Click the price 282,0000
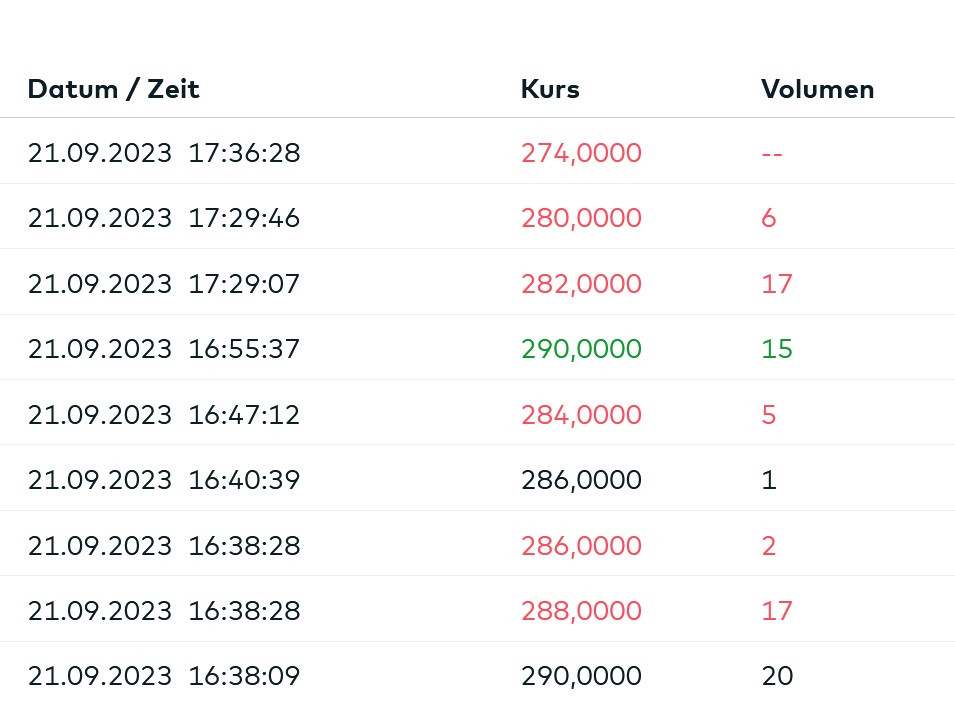The height and width of the screenshot is (706, 955). pos(581,284)
